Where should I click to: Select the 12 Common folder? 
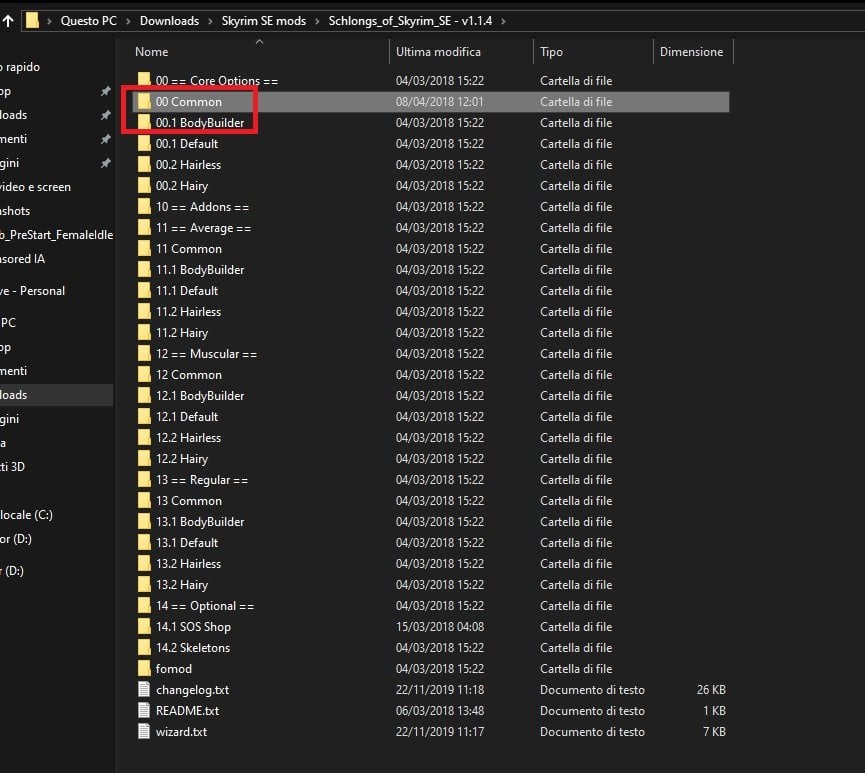189,375
